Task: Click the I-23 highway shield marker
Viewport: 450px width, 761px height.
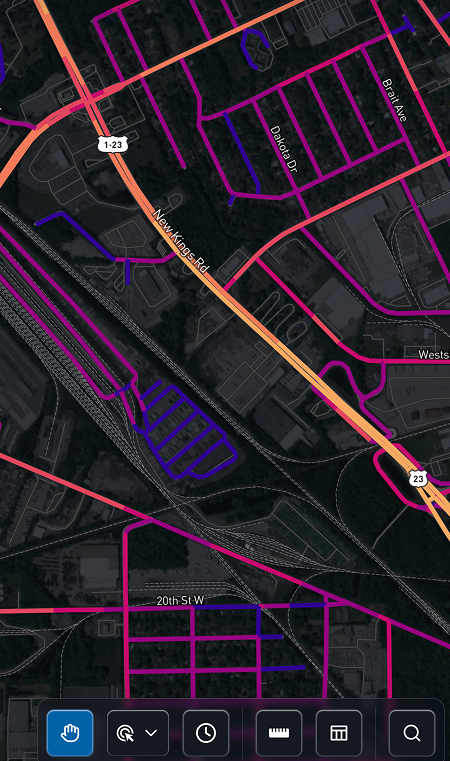Action: click(113, 144)
